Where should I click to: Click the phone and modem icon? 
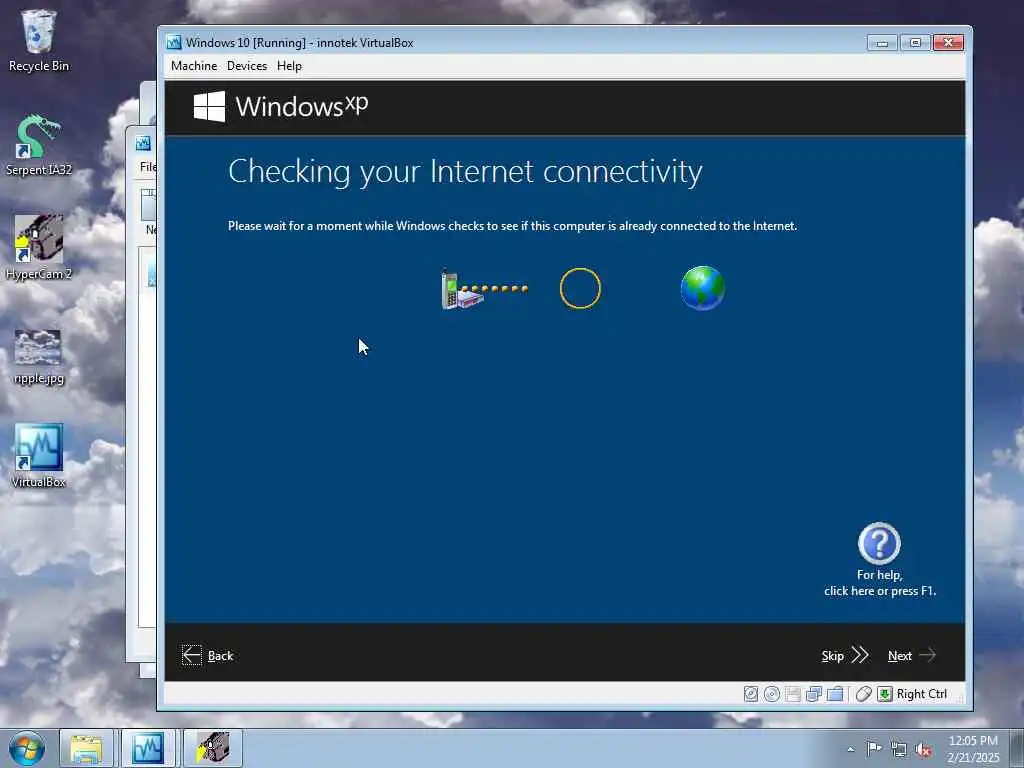462,289
